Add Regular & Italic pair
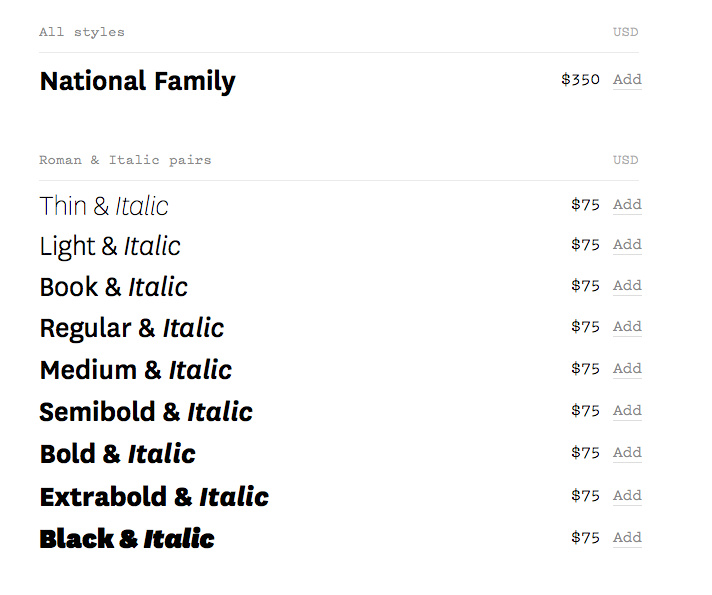This screenshot has width=712, height=595. (627, 327)
